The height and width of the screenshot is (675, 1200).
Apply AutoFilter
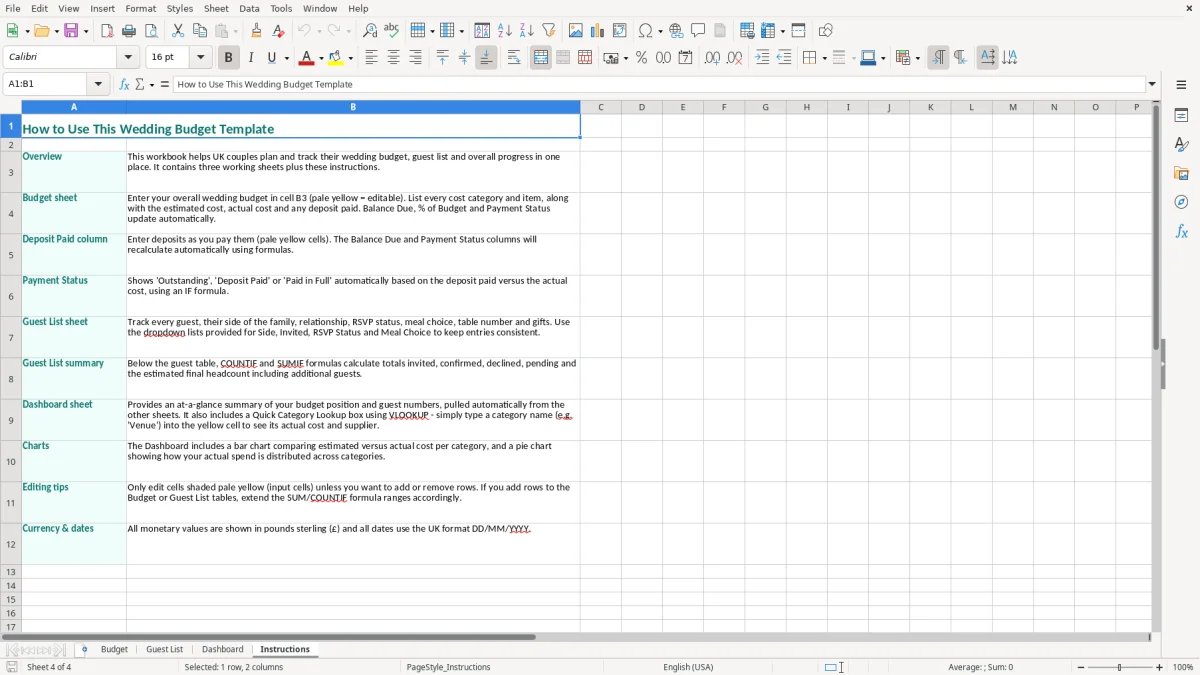pos(549,31)
